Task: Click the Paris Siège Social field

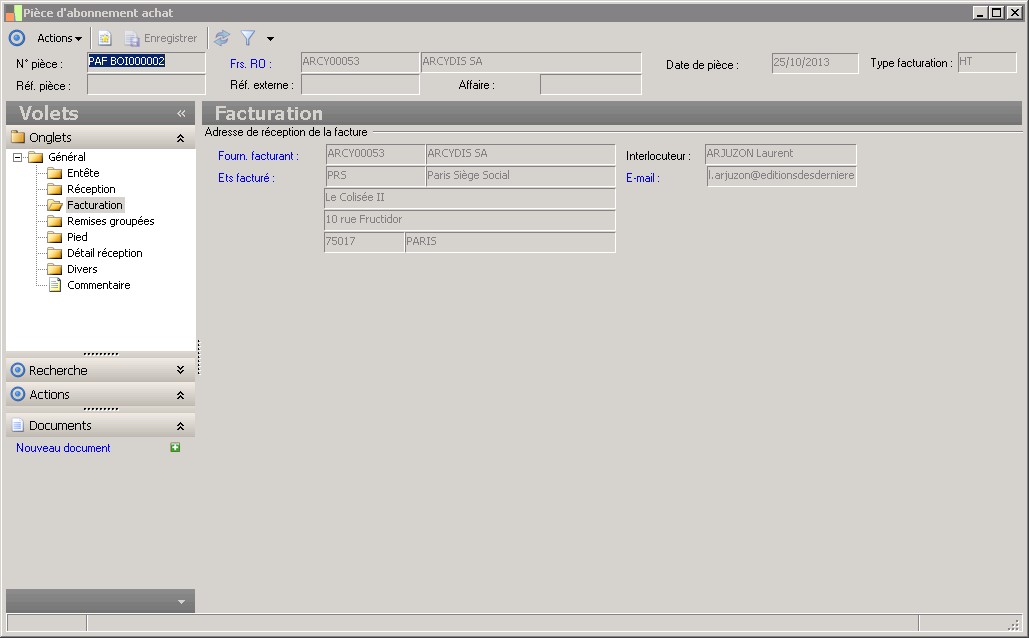Action: point(520,176)
